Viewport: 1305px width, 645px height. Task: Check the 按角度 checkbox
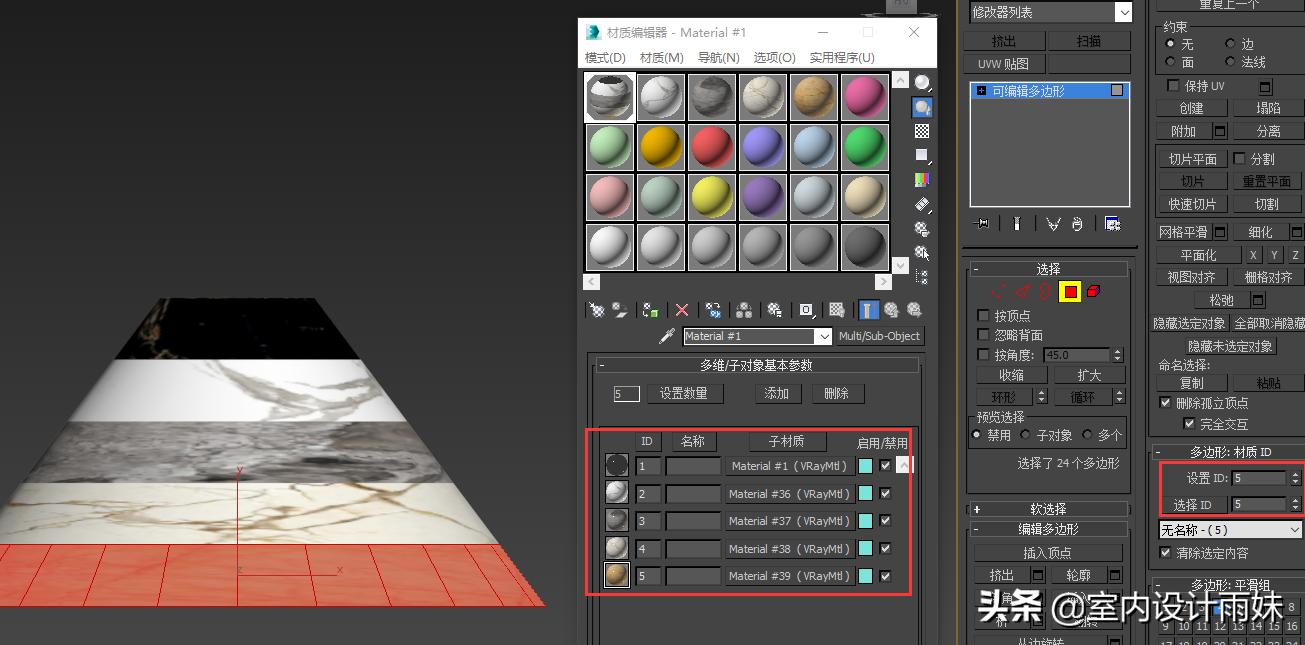tap(984, 354)
